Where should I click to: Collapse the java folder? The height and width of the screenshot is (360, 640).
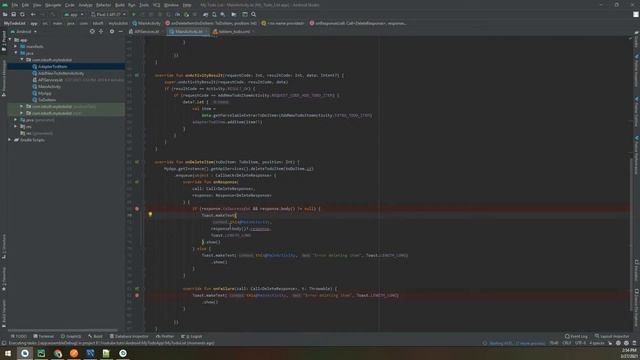tap(16, 53)
